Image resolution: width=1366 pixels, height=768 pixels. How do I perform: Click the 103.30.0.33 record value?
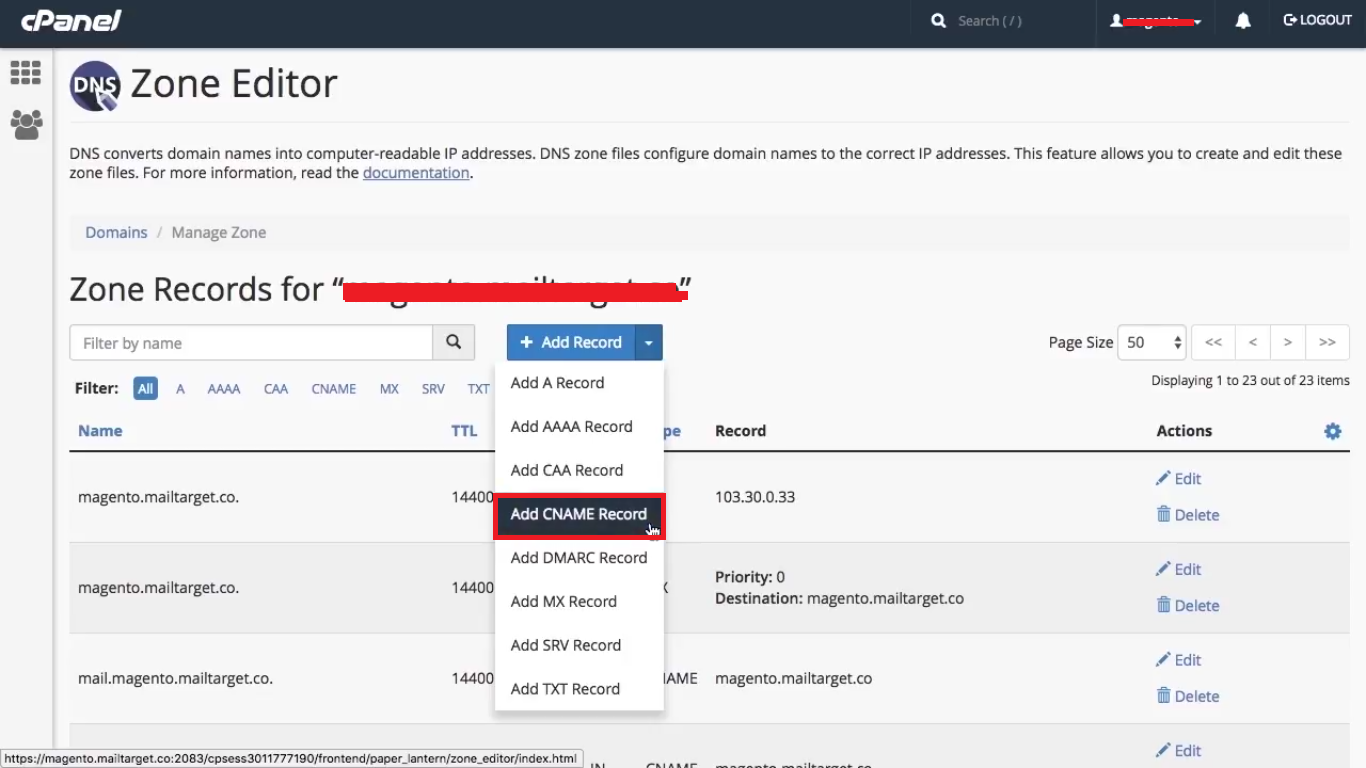coord(755,496)
